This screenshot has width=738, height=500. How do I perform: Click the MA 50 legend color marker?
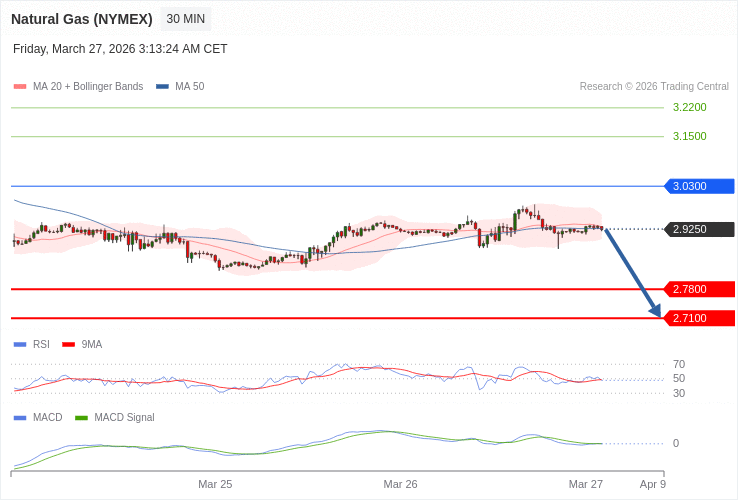(162, 87)
